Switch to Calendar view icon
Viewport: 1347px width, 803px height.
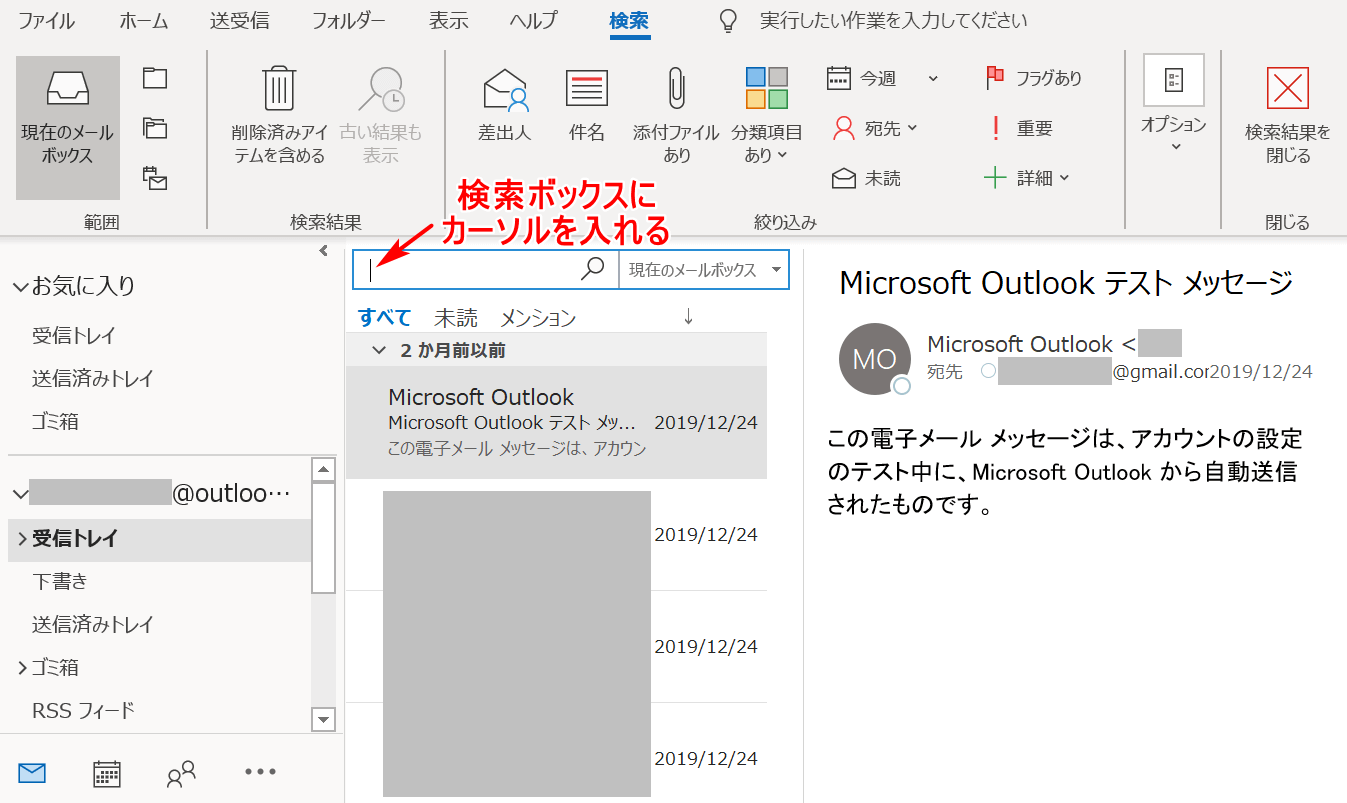[107, 773]
